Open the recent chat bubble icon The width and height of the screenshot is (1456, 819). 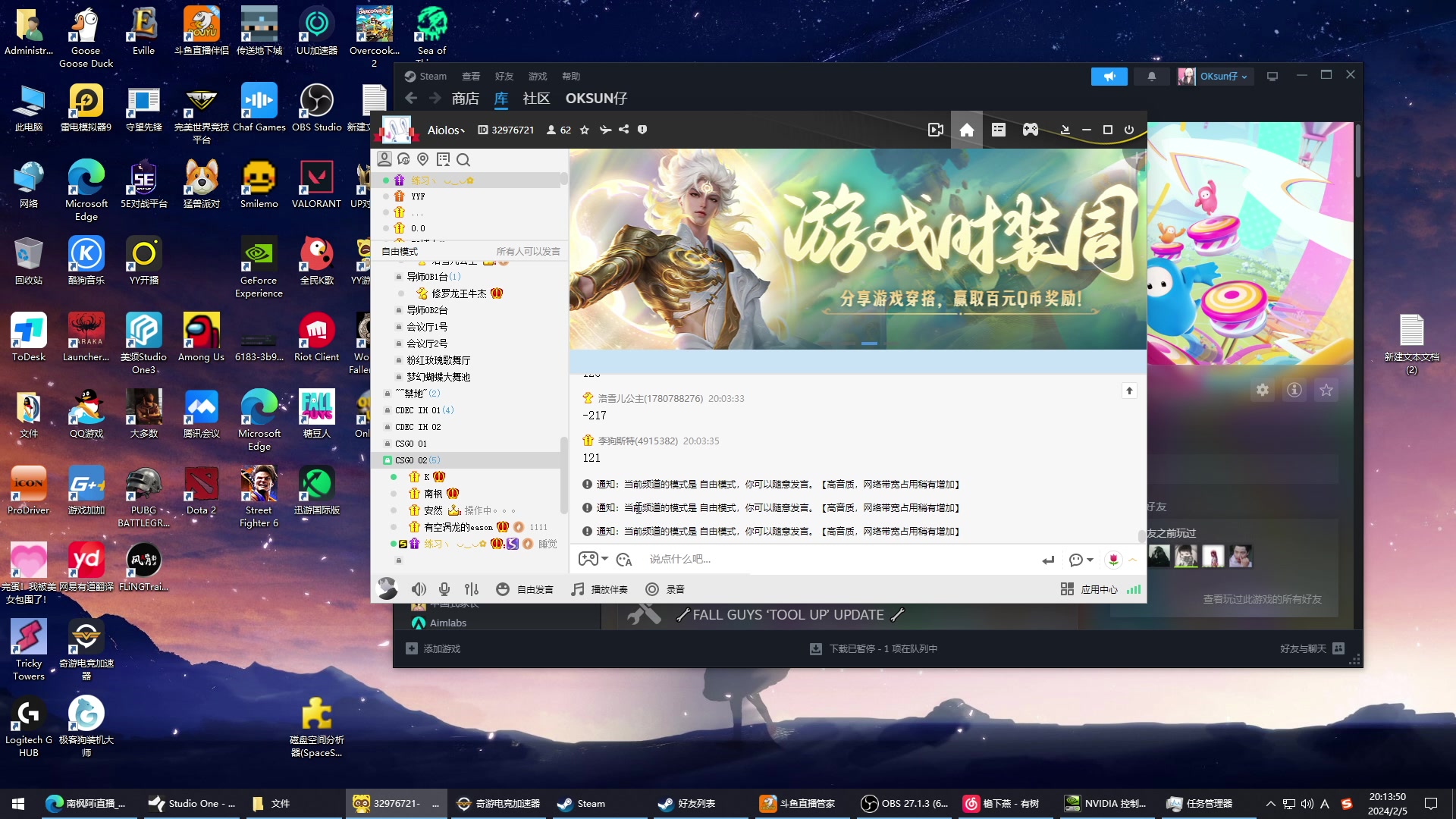[x=403, y=159]
